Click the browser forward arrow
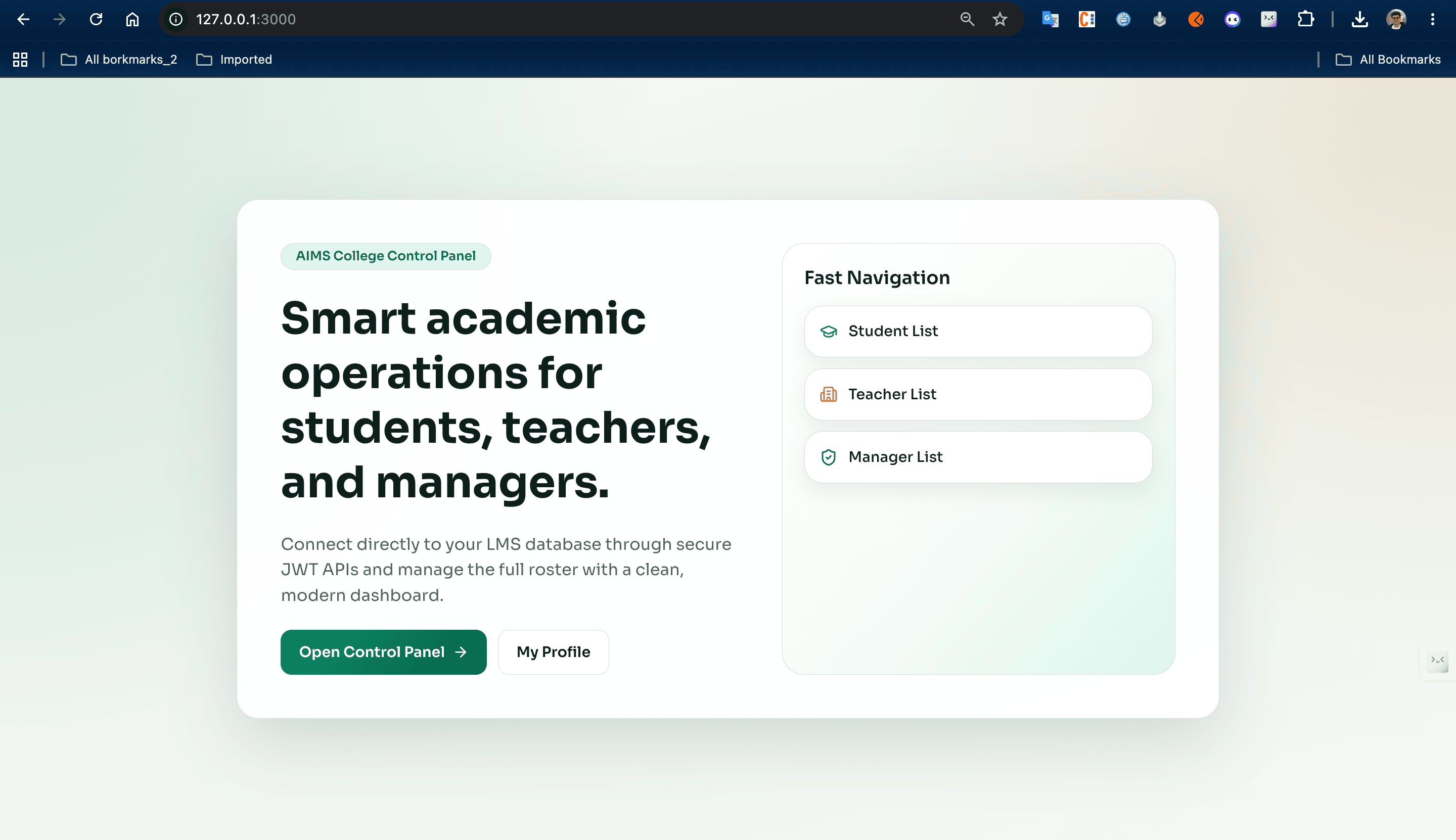 point(60,19)
